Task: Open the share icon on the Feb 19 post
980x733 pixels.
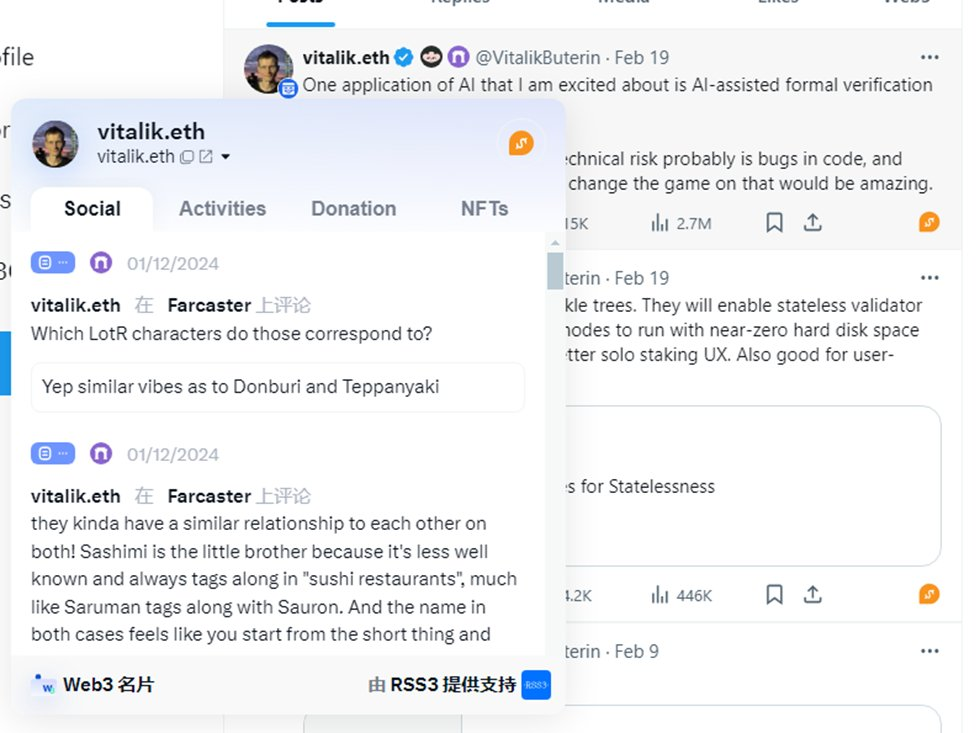Action: point(812,222)
